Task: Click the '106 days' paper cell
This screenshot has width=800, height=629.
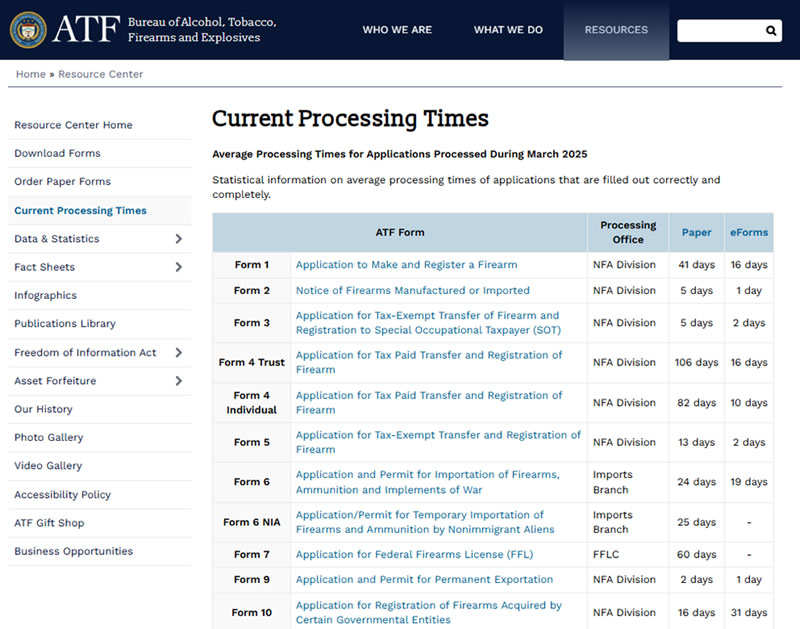Action: tap(696, 362)
